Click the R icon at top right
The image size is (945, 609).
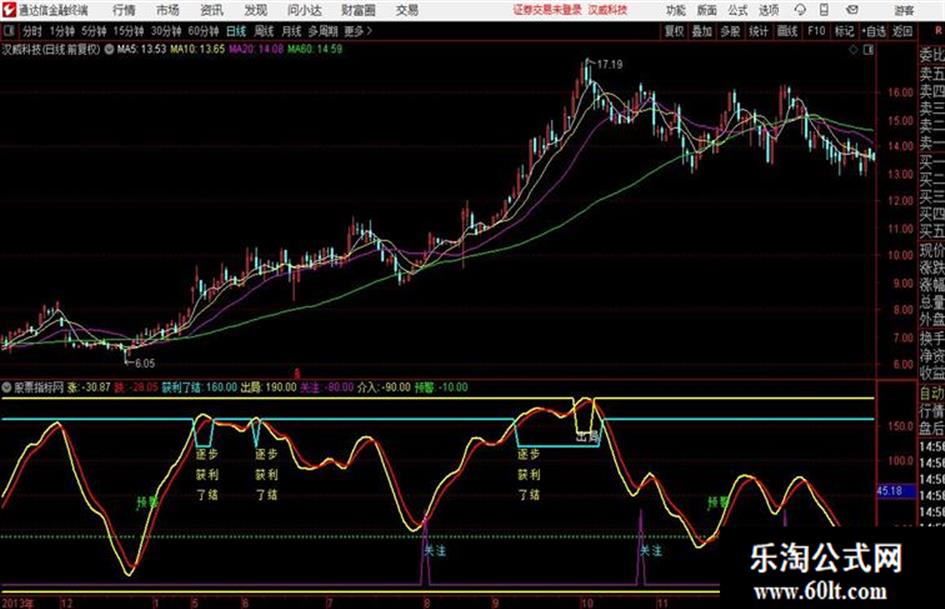939,31
